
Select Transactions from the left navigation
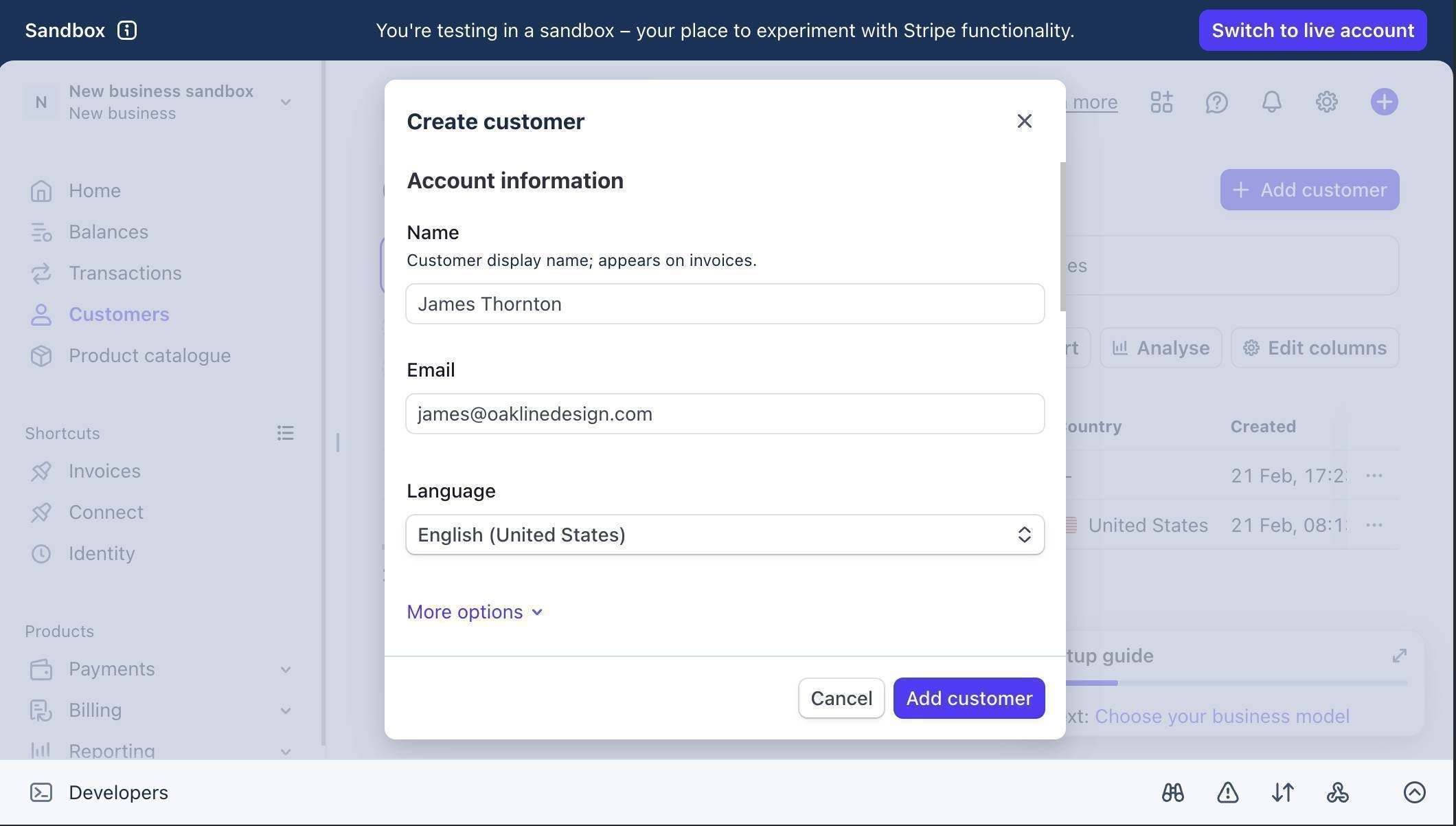(124, 273)
